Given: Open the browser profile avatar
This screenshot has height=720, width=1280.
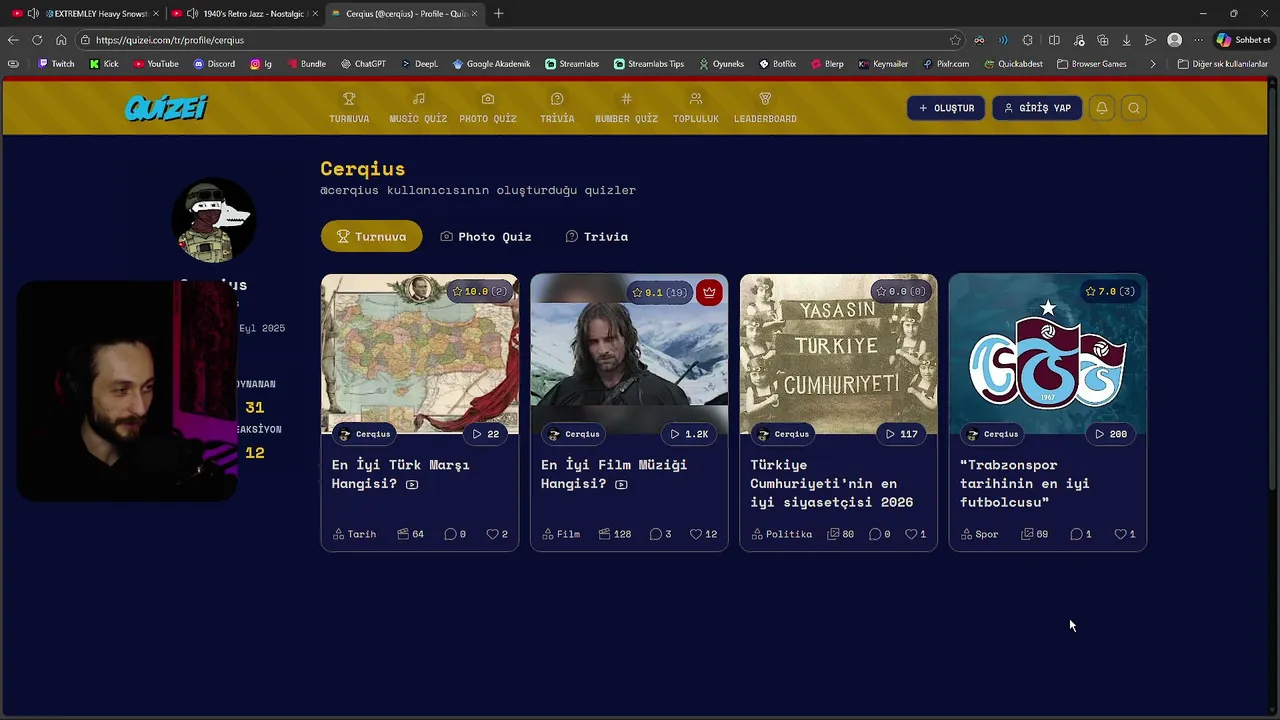Looking at the screenshot, I should (x=1175, y=40).
